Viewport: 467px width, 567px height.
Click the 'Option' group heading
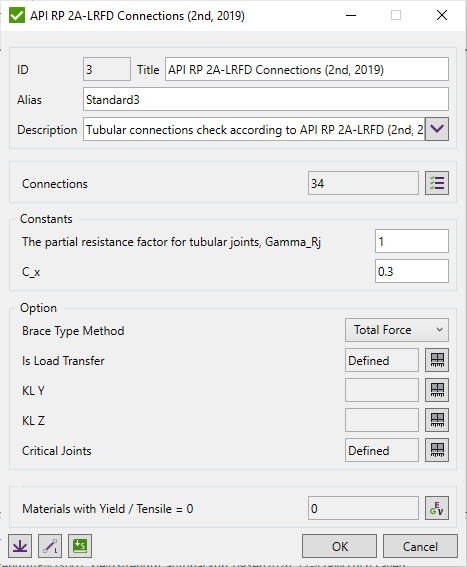point(38,308)
